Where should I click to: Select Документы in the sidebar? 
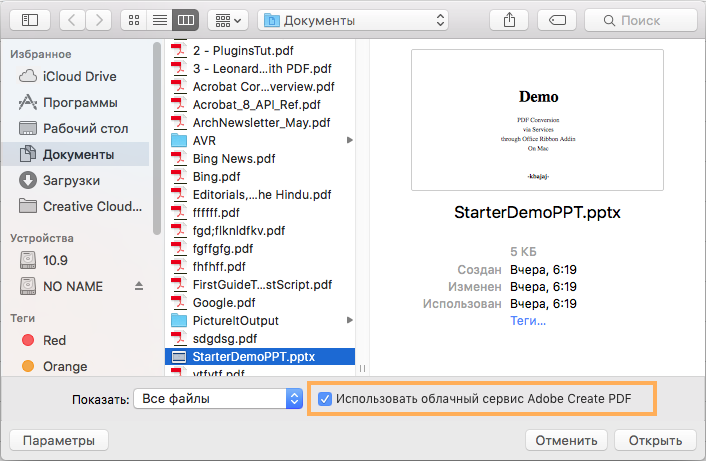click(x=76, y=154)
